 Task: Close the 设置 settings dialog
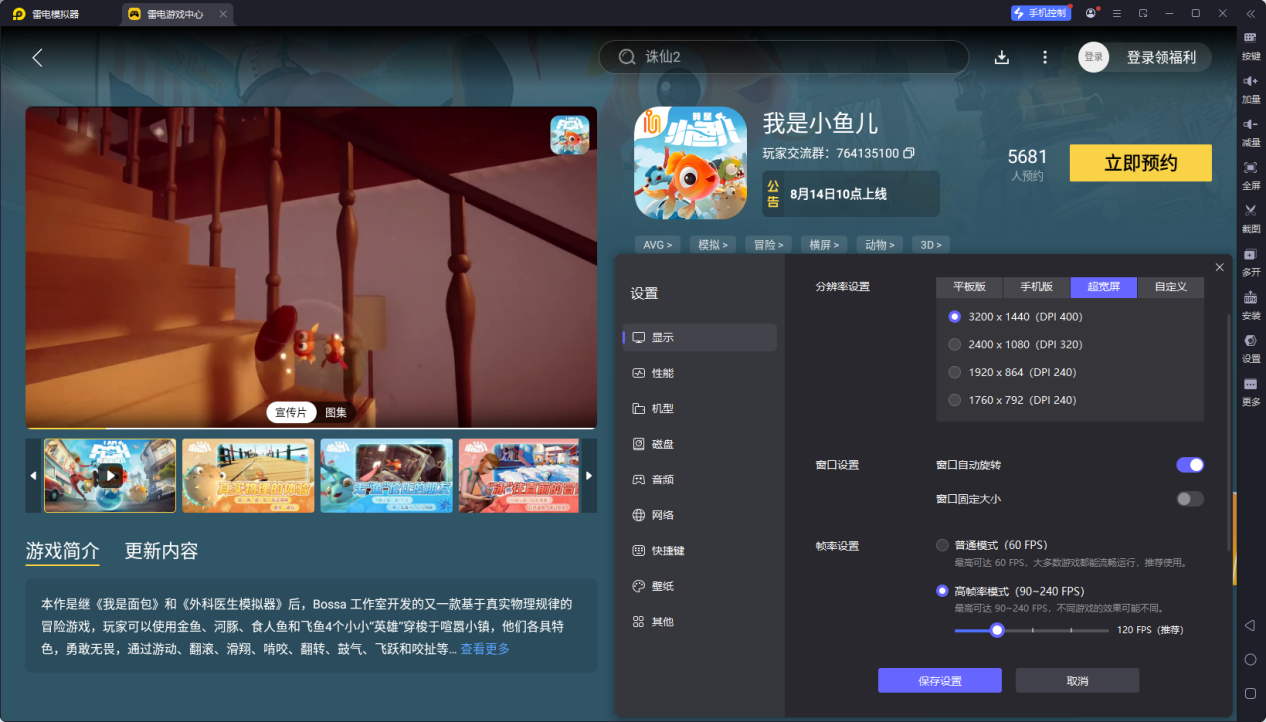coord(1219,267)
